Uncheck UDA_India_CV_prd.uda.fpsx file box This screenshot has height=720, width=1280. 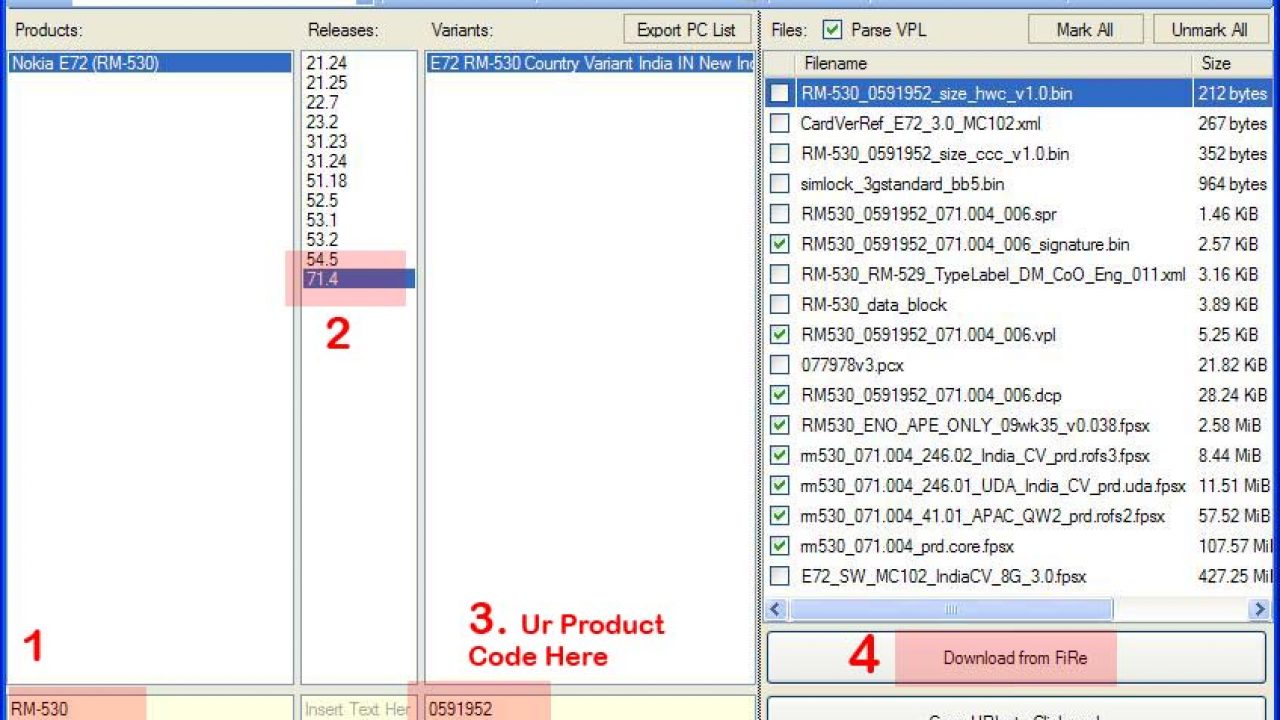779,486
